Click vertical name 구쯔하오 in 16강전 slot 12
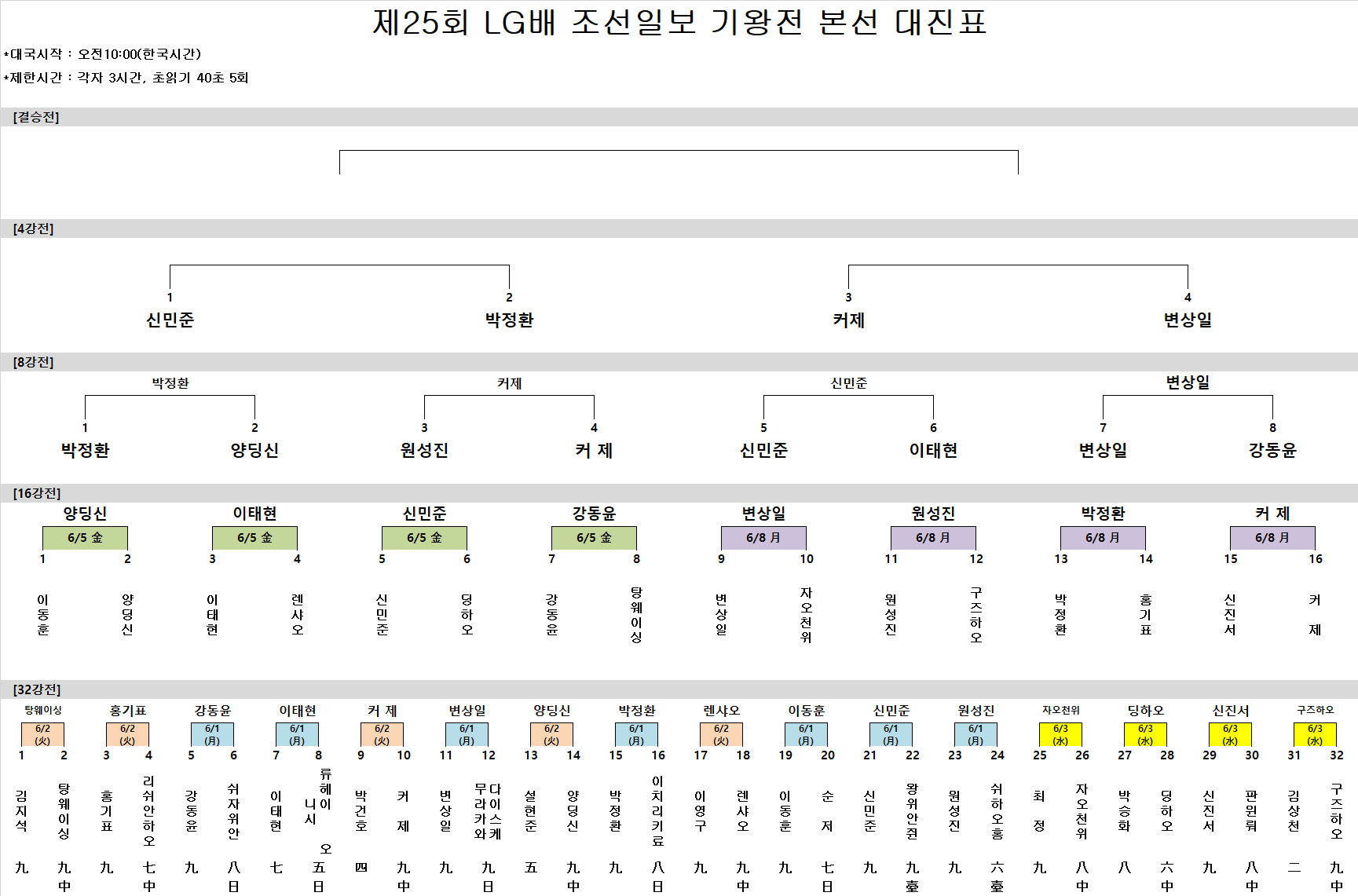 (x=975, y=615)
